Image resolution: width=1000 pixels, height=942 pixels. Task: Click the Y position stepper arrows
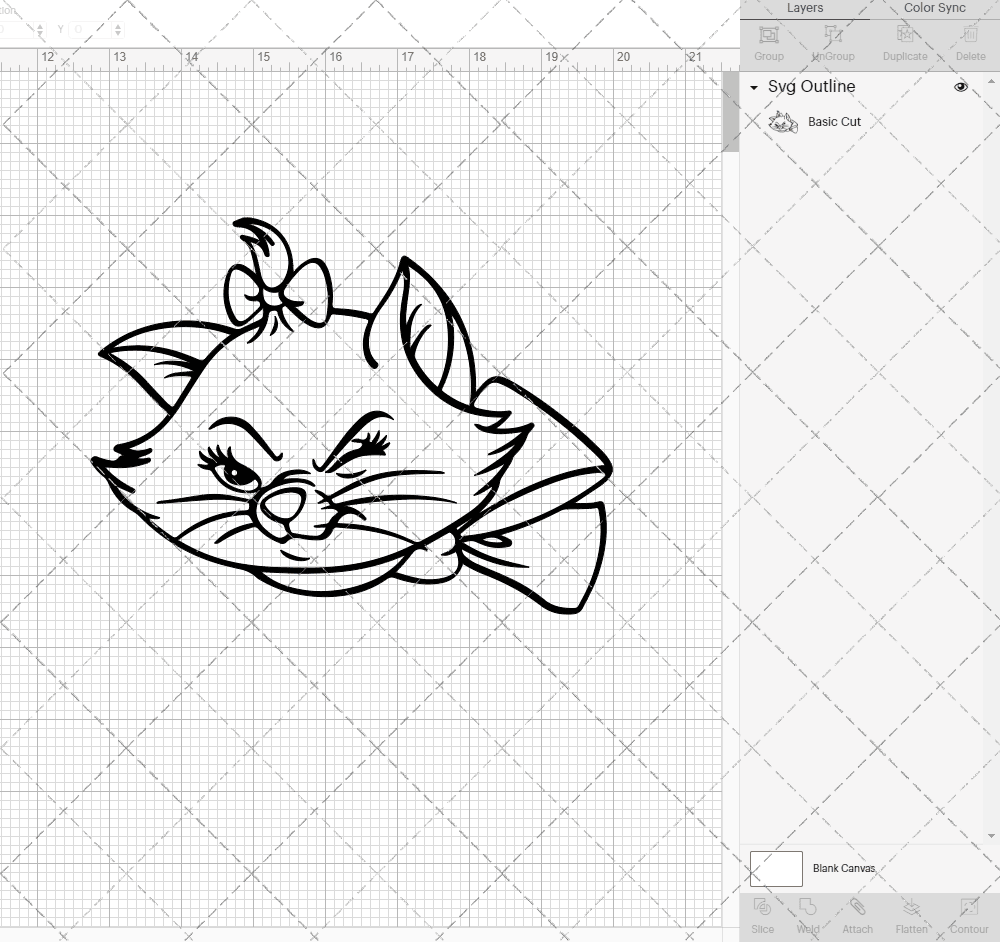(x=118, y=29)
